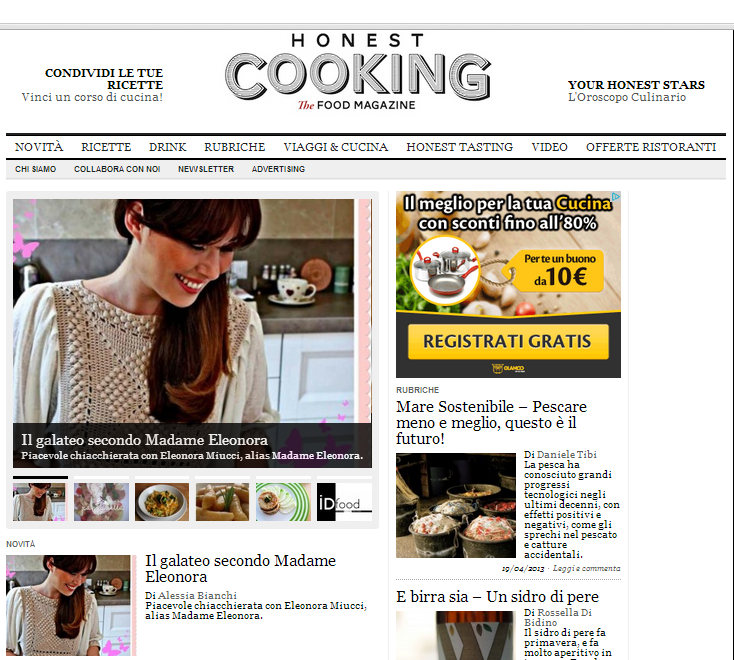Open Offerte Ristoranti menu item
Screen dimensions: 734x660
(x=651, y=147)
